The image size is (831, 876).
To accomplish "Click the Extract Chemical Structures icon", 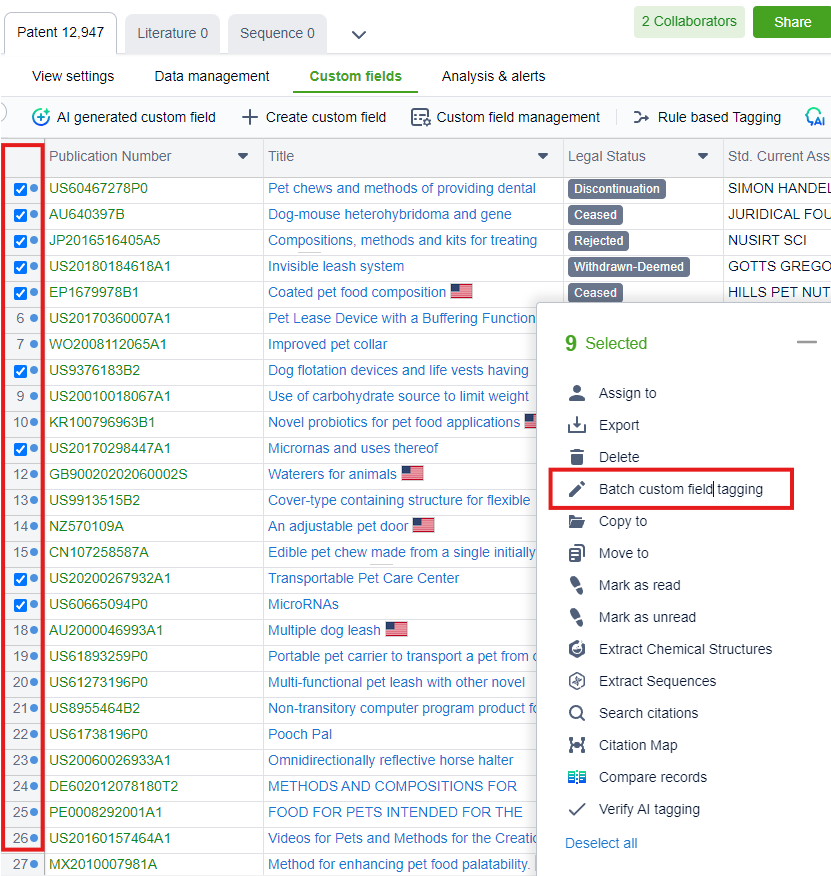I will [577, 649].
